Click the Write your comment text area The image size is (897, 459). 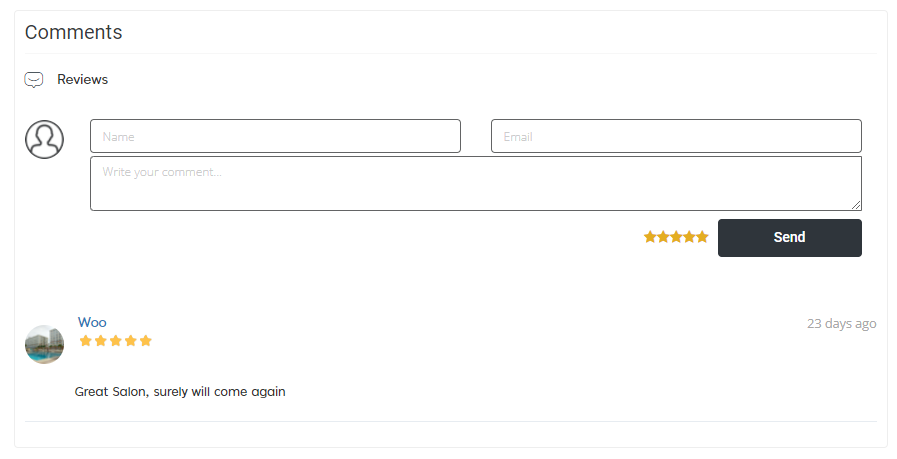pos(476,183)
